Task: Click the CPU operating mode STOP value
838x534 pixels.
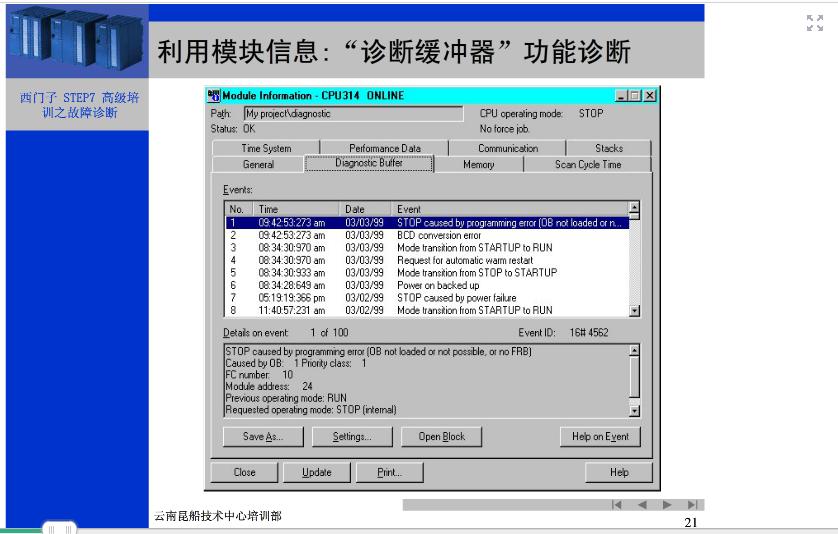Action: click(591, 113)
